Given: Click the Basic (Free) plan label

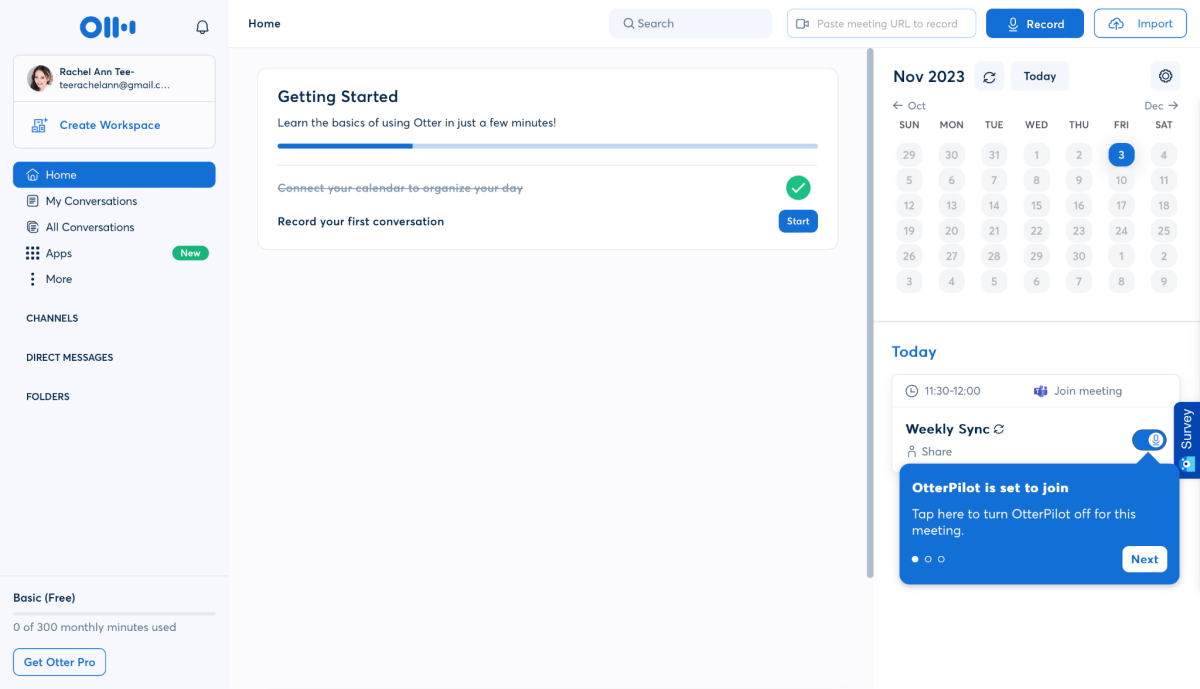Looking at the screenshot, I should coord(44,598).
